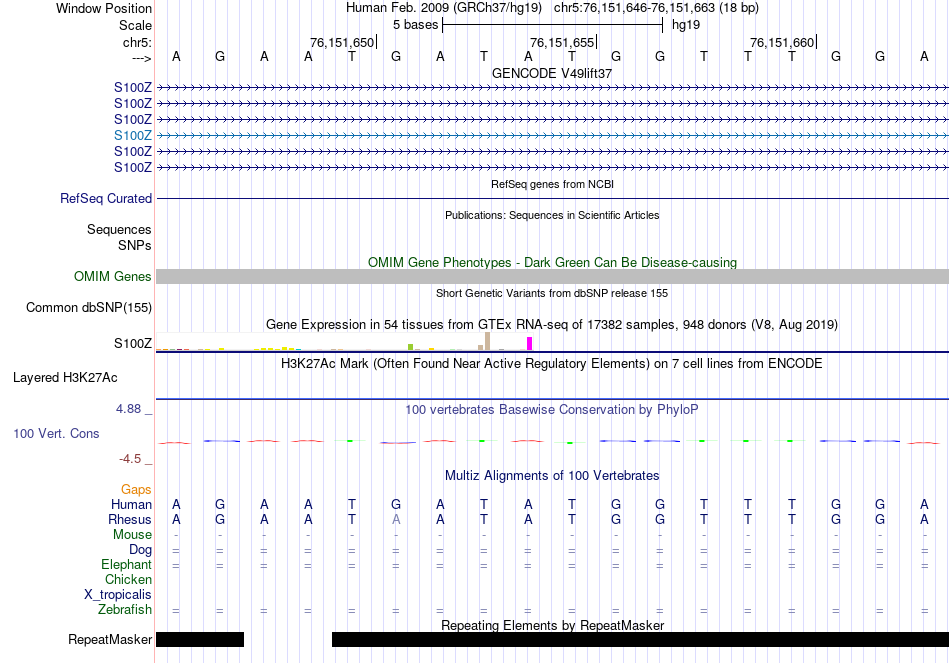
Task: Click the "Rhesus" alignment row label
Action: click(130, 519)
